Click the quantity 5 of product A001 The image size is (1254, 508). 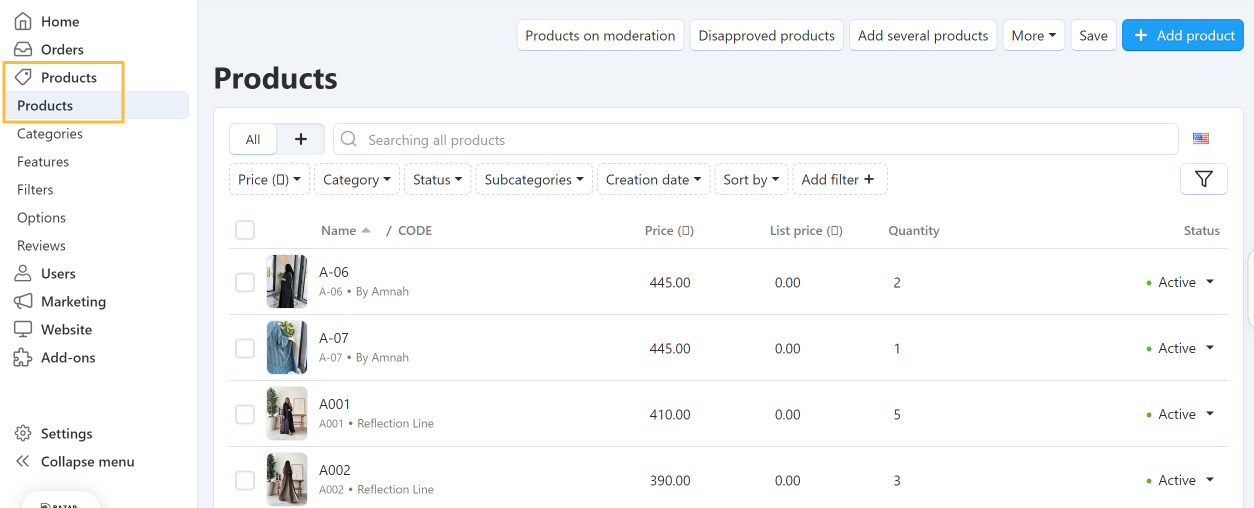pos(897,414)
